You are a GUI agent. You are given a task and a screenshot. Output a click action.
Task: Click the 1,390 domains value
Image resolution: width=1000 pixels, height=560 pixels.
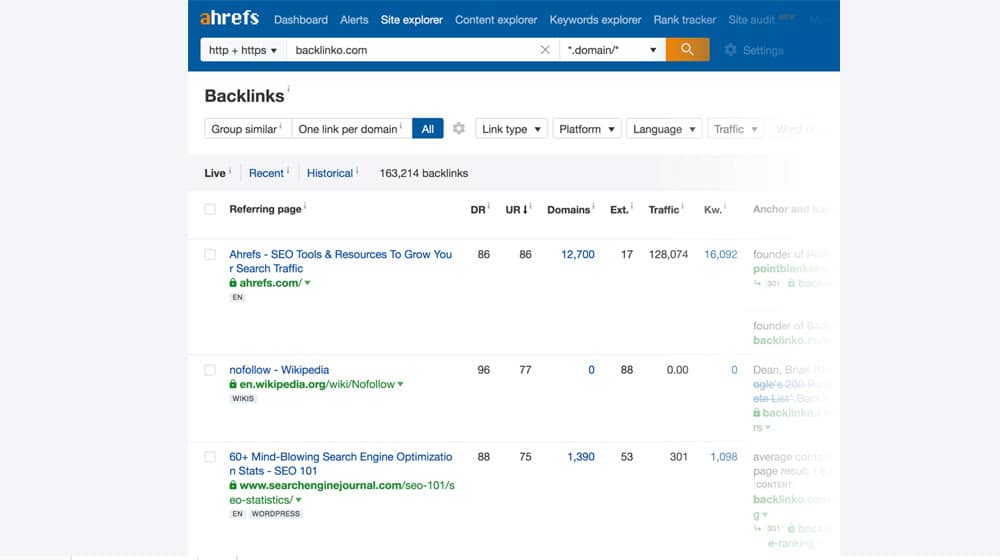click(580, 457)
